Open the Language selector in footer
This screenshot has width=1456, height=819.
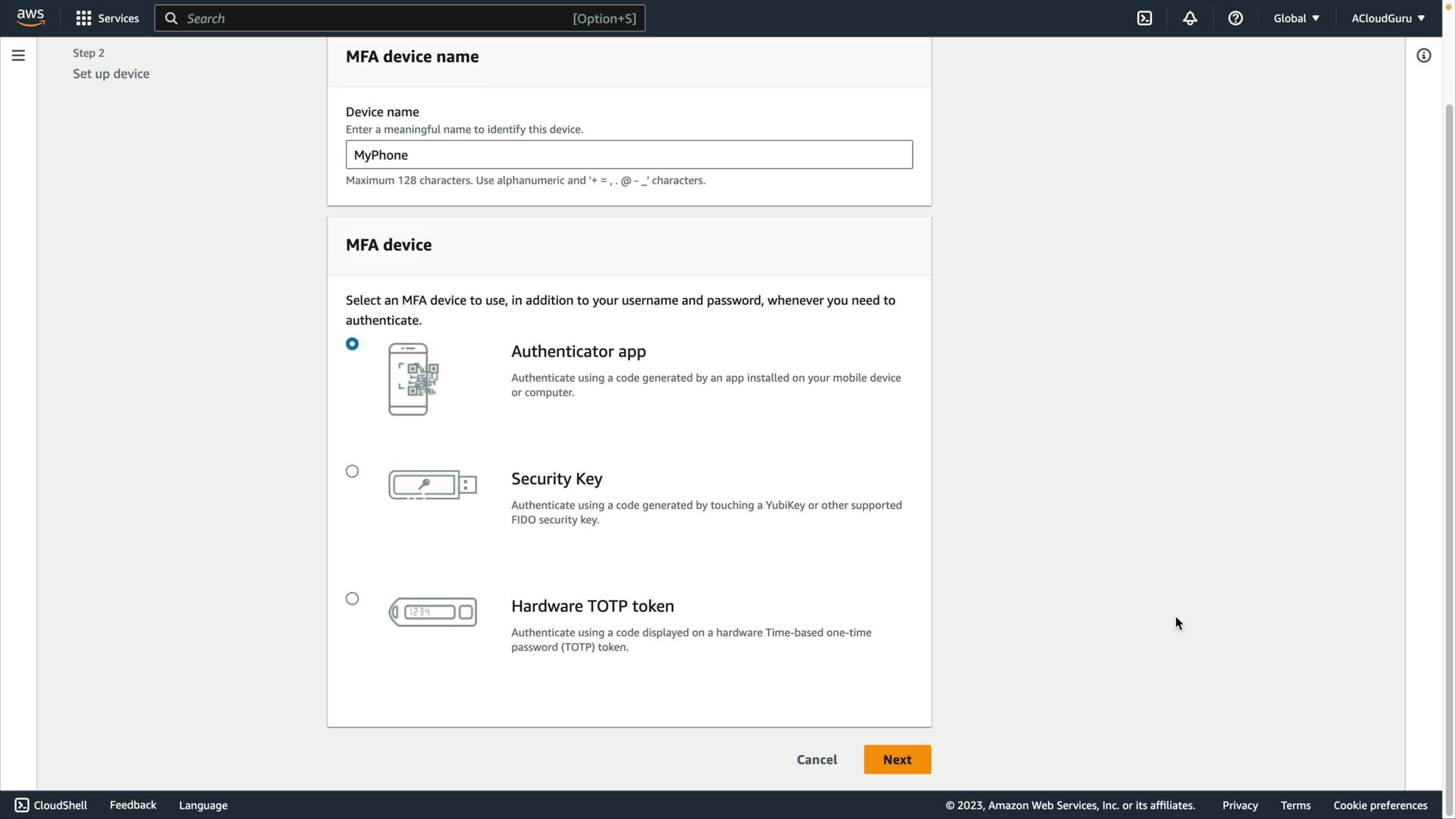(x=203, y=805)
